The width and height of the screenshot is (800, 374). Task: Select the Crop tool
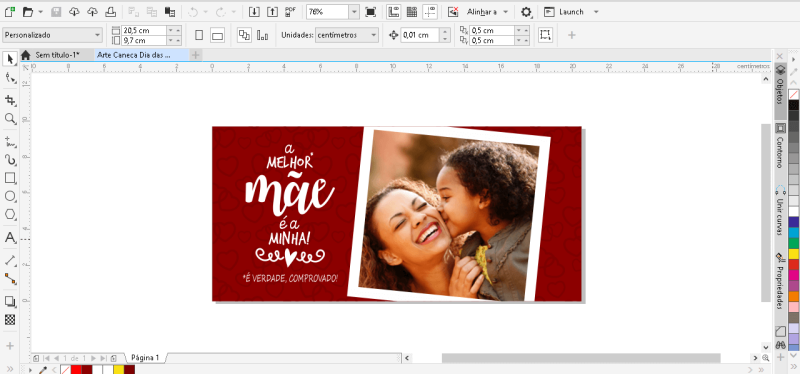coord(10,100)
